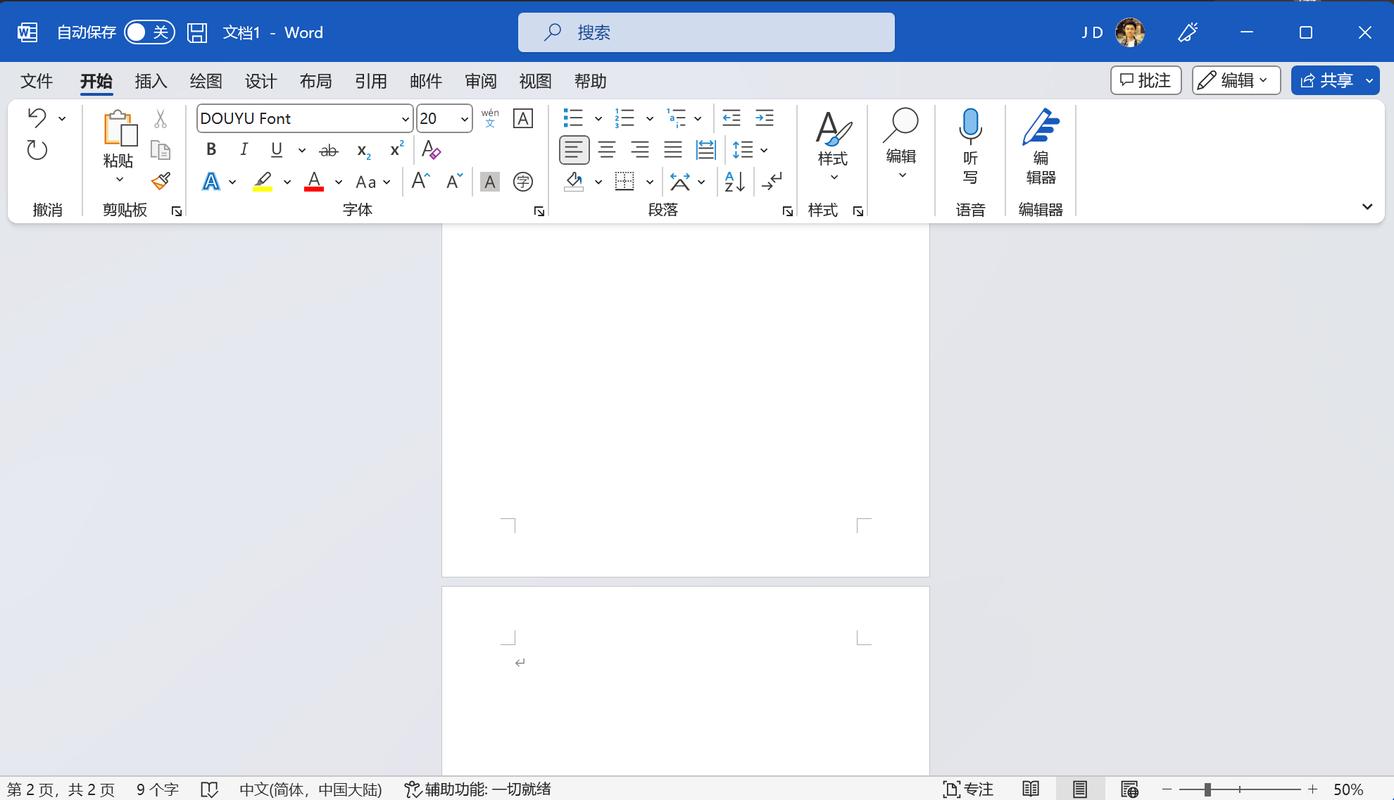Open font dialog launcher
Image resolution: width=1394 pixels, height=800 pixels.
point(539,211)
